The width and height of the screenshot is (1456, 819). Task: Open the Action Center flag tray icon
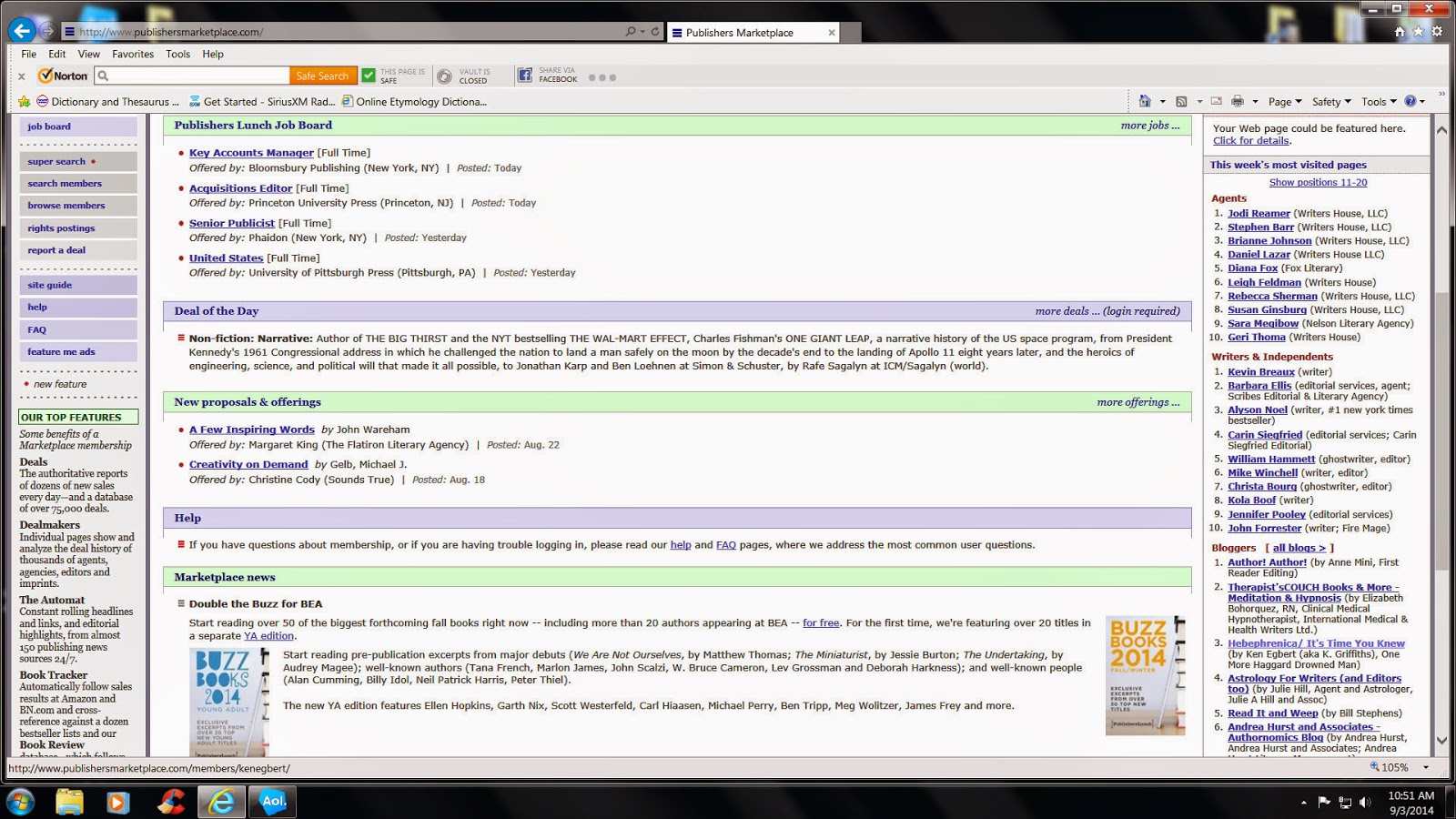pos(1324,802)
